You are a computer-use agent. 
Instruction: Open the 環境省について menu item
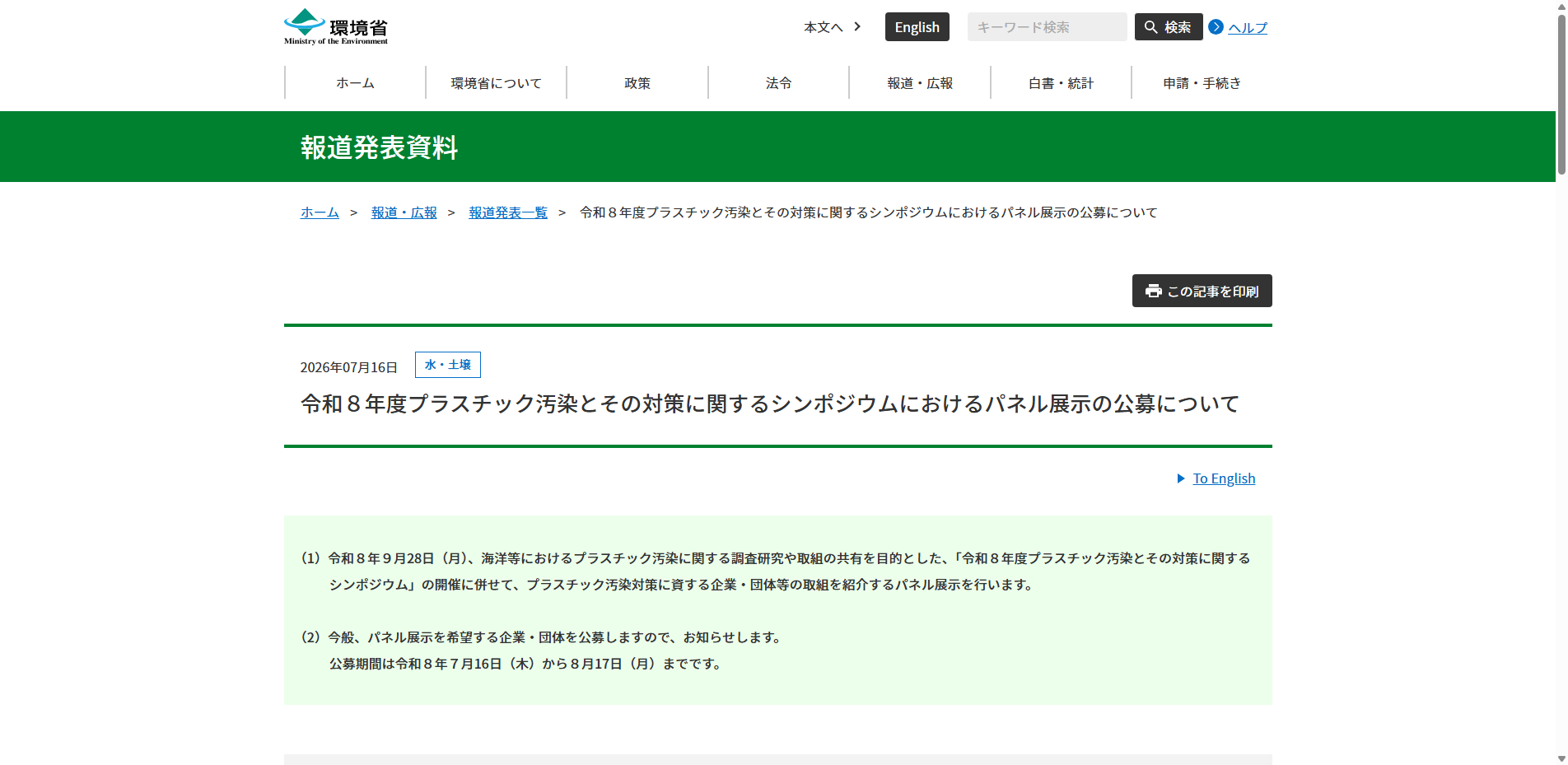(x=496, y=83)
